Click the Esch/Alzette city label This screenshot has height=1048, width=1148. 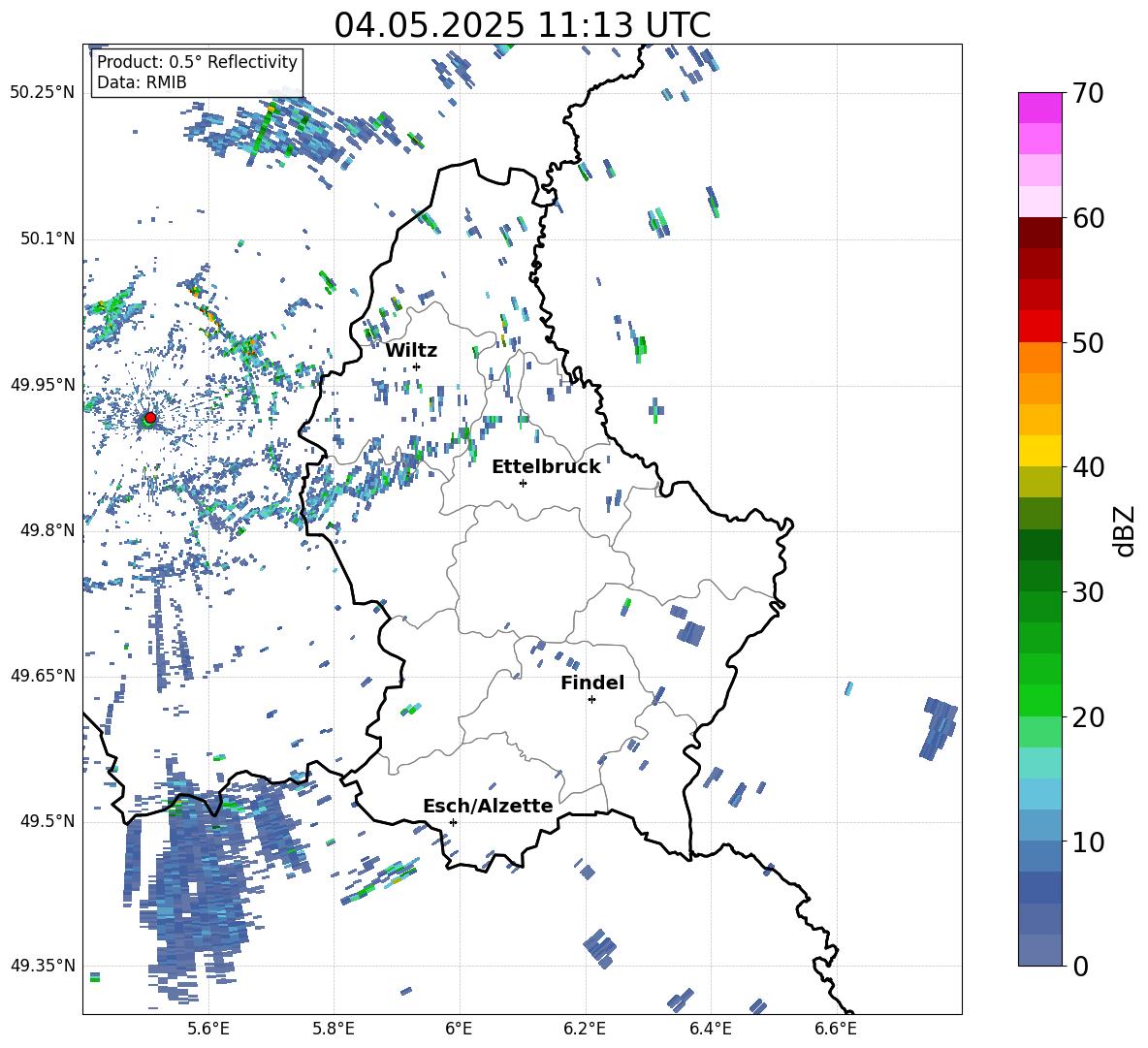(488, 806)
